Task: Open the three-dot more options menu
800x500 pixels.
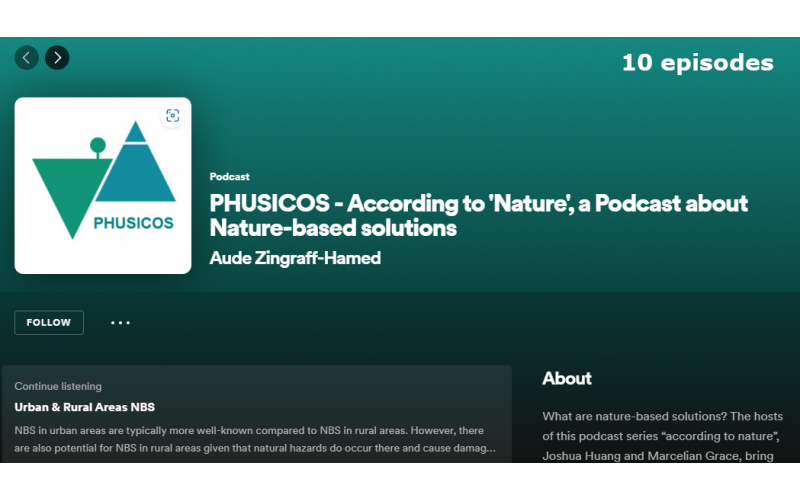Action: (120, 322)
